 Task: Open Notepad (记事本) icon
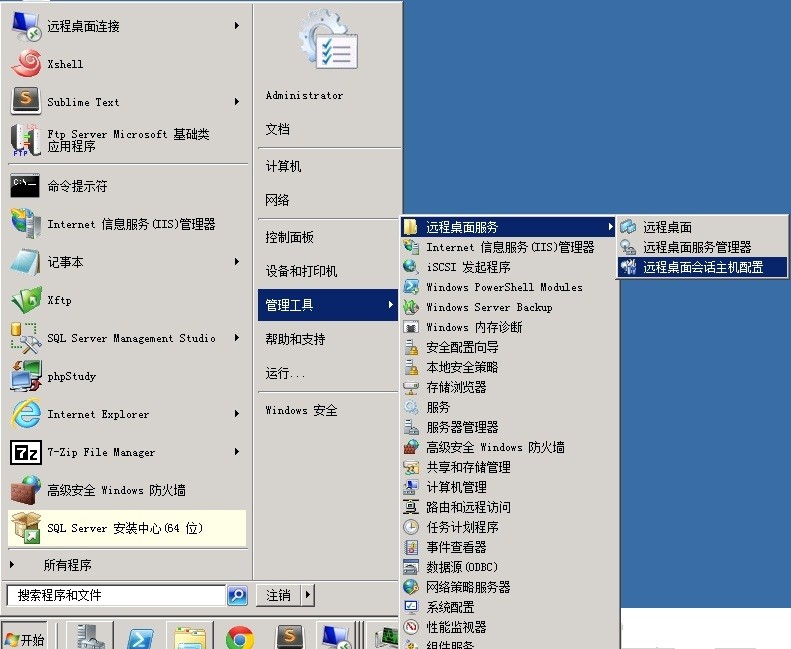26,262
